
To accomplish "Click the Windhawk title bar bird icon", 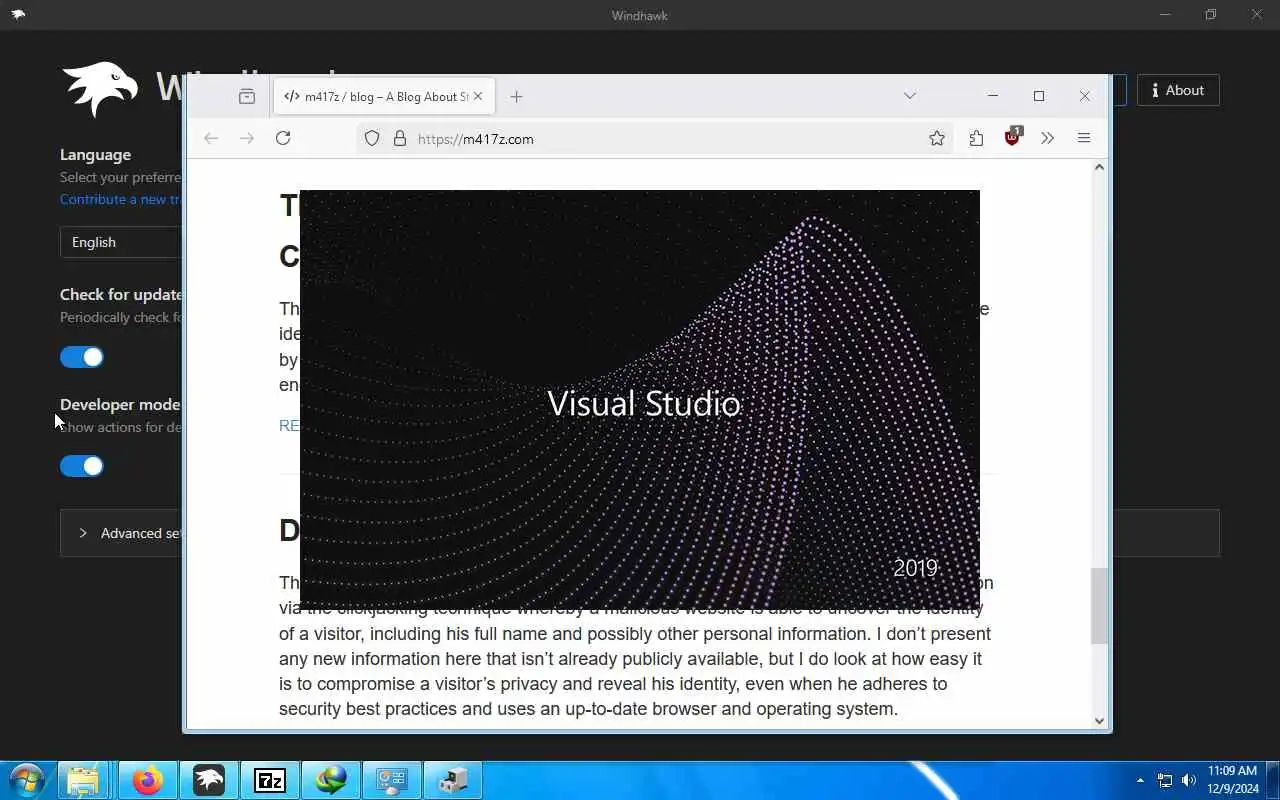I will (18, 14).
